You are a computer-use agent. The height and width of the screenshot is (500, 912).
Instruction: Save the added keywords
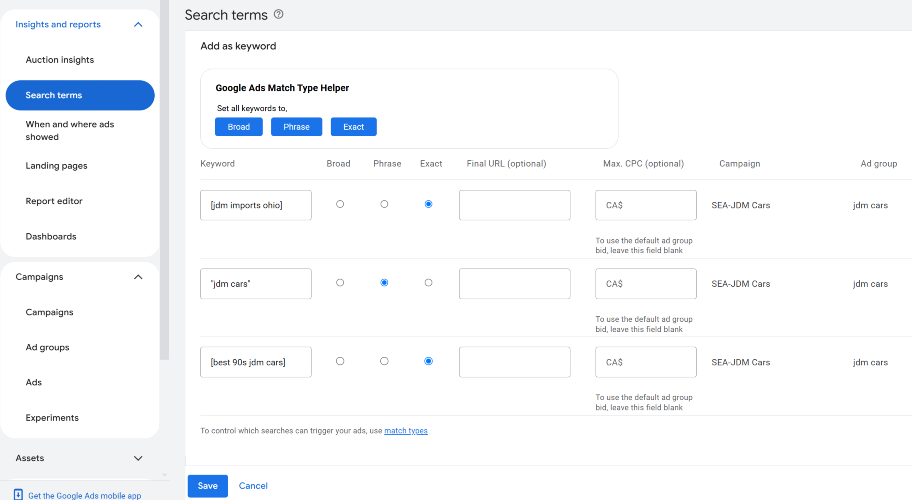(x=208, y=486)
